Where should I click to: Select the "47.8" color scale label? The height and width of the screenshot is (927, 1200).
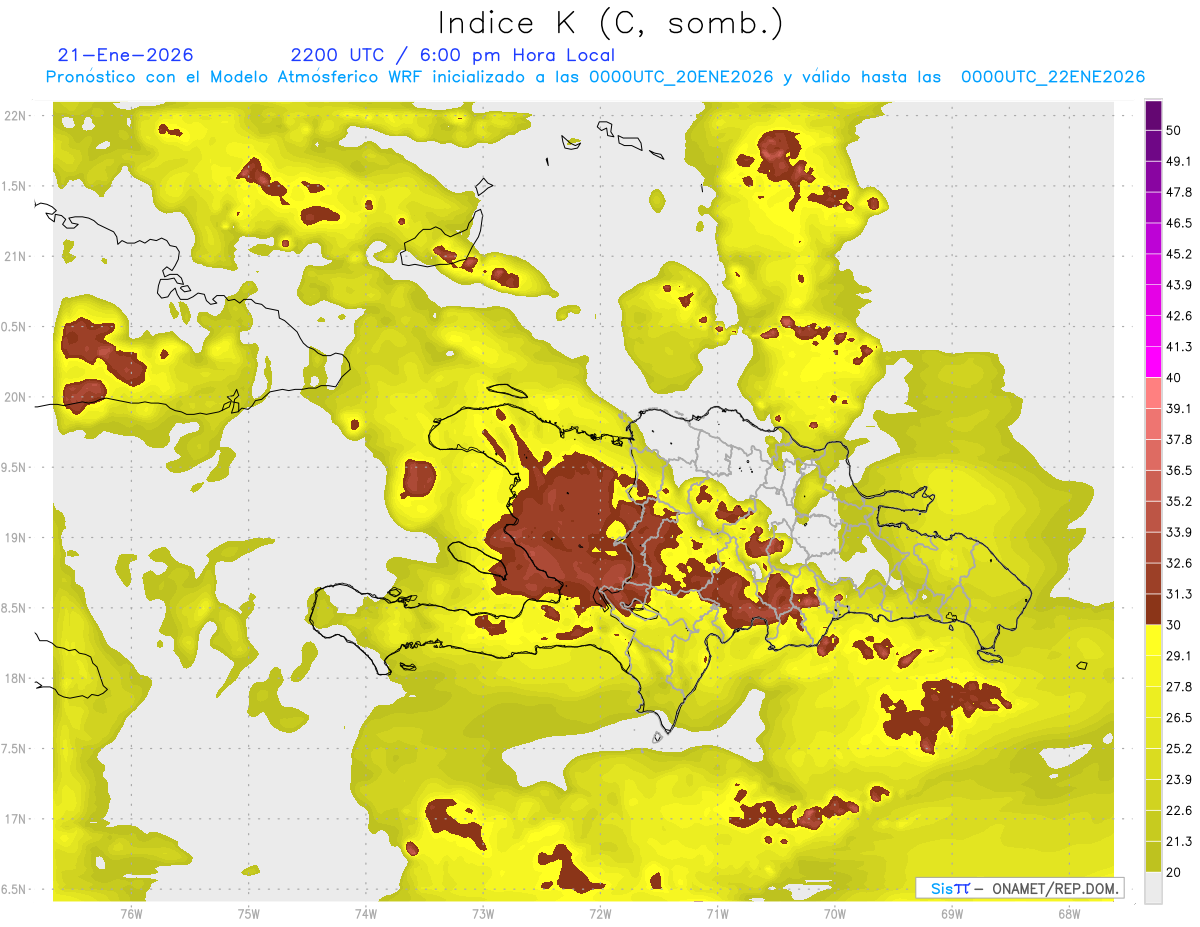[x=1179, y=192]
